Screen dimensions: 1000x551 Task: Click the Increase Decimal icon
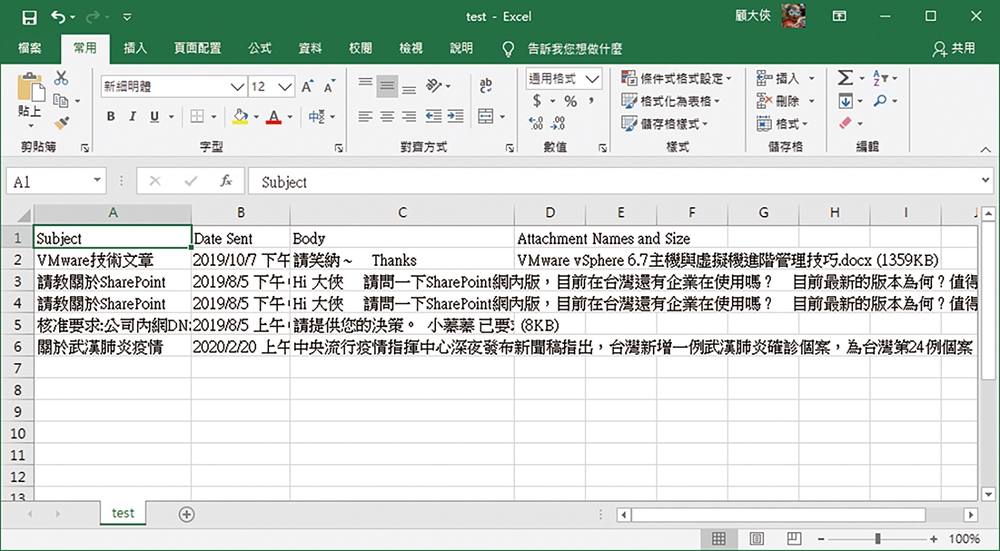click(536, 123)
